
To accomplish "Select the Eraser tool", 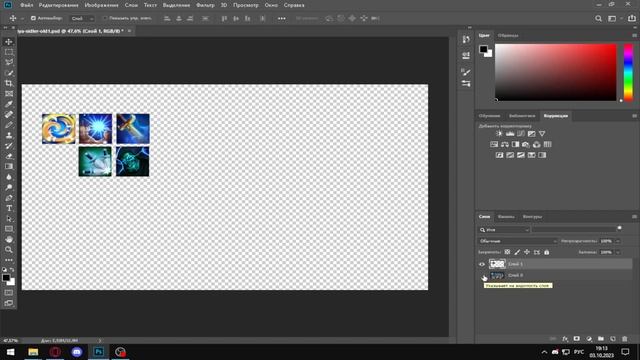I will 9,156.
